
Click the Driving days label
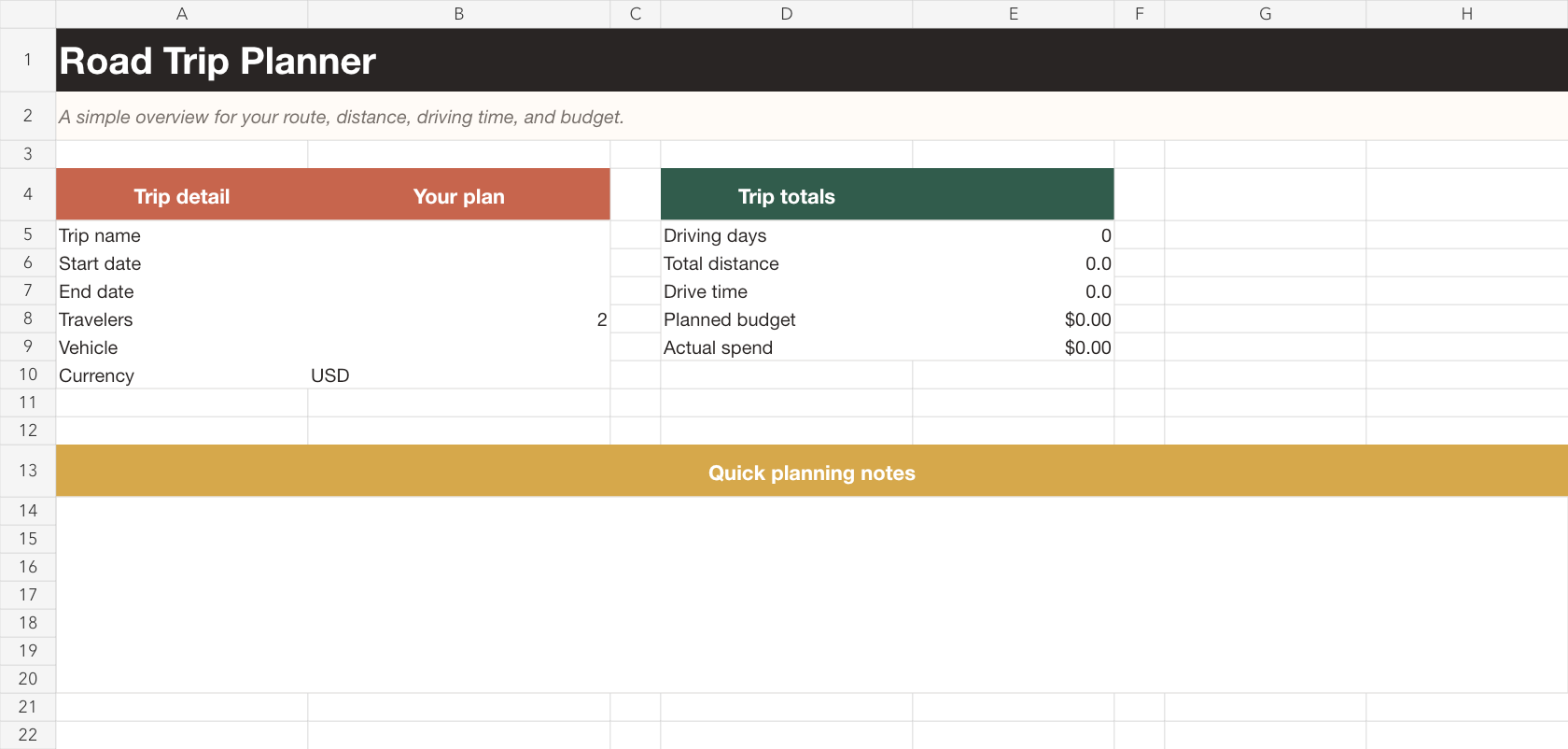tap(787, 235)
